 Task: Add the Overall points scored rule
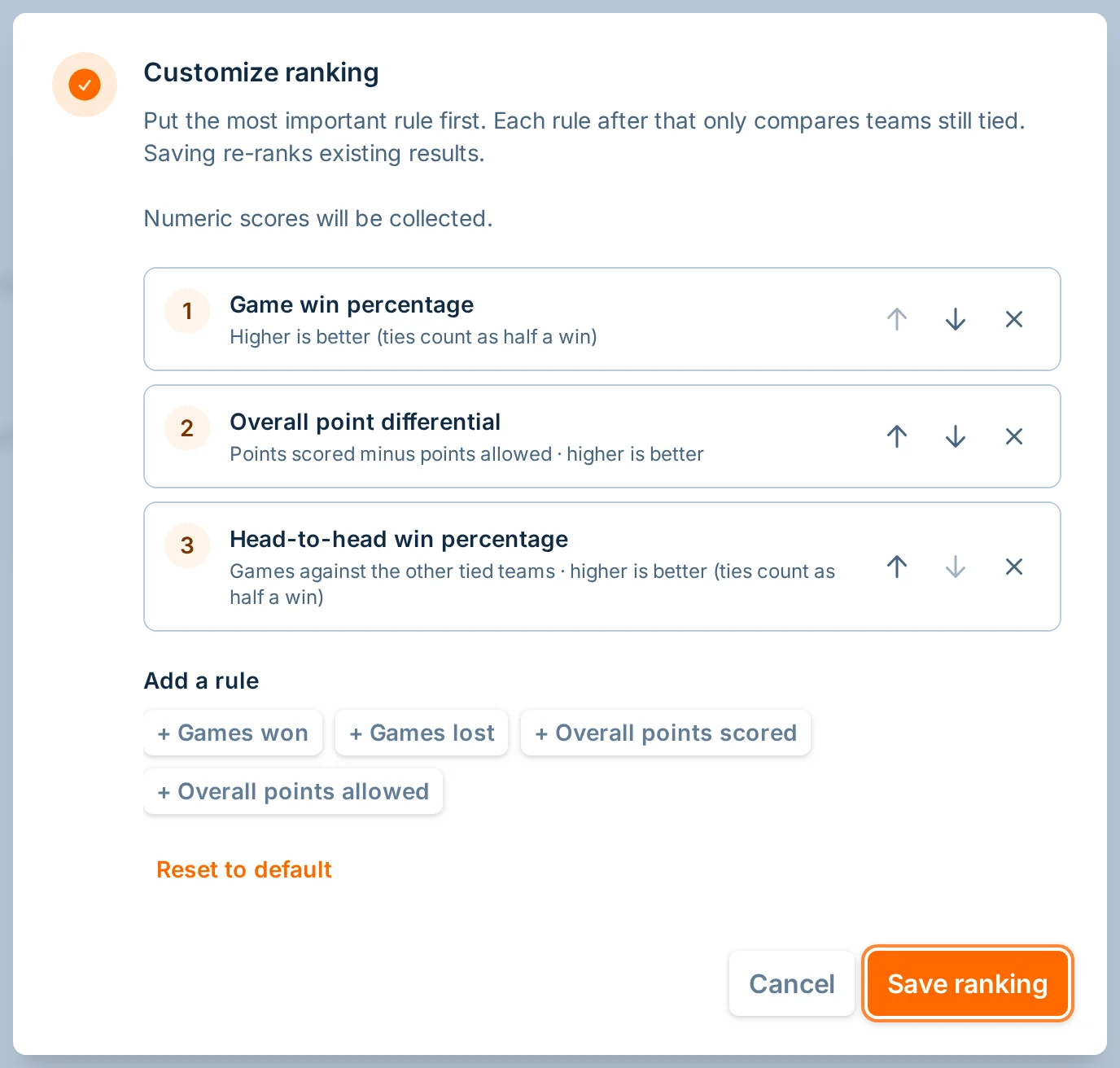pos(666,733)
